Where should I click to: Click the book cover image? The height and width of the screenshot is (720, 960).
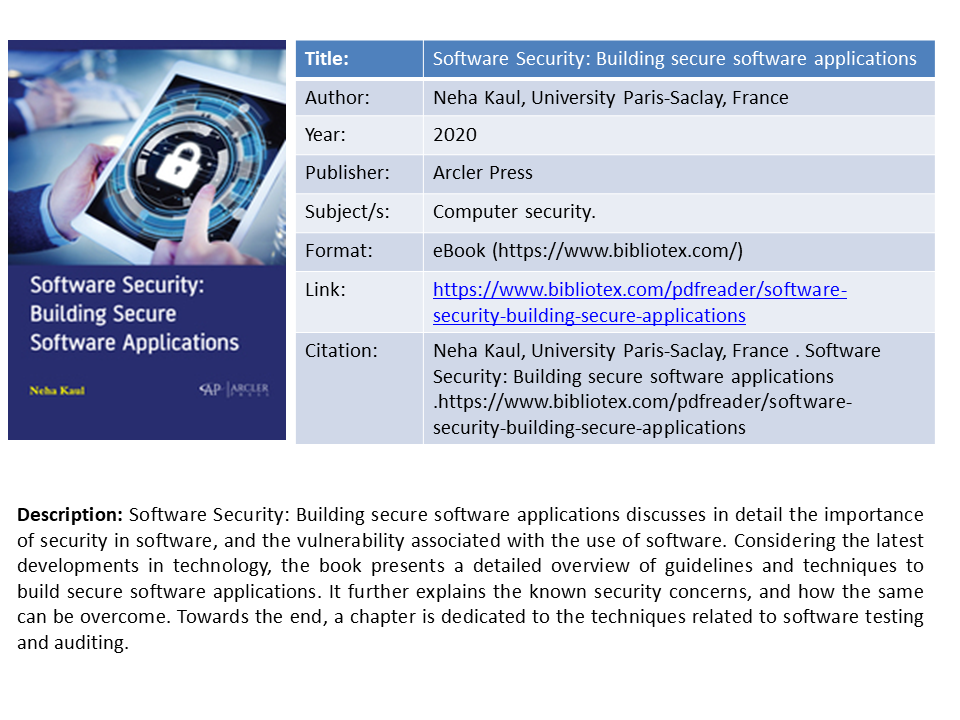147,240
